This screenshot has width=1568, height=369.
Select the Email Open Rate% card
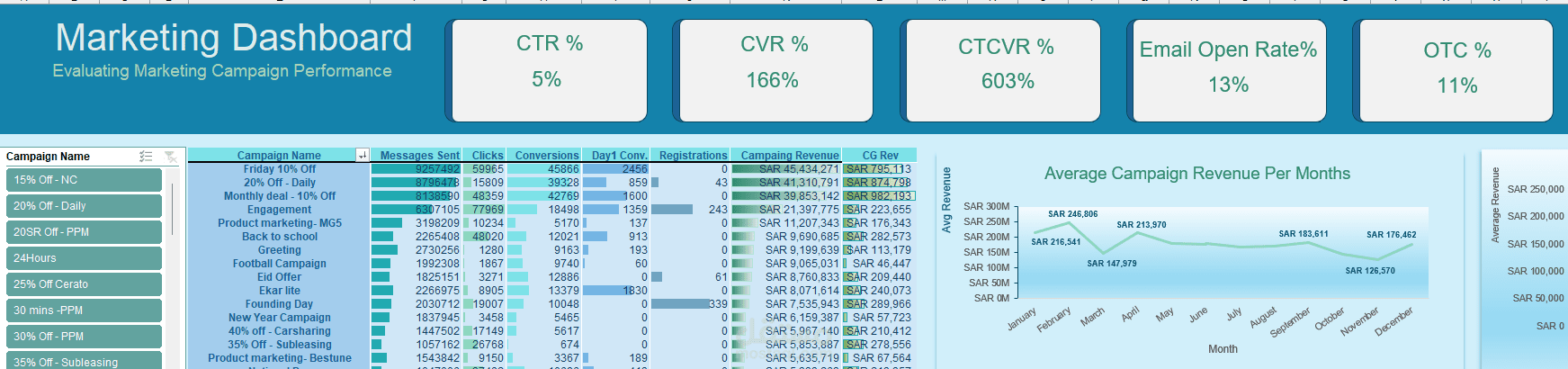click(x=1228, y=70)
